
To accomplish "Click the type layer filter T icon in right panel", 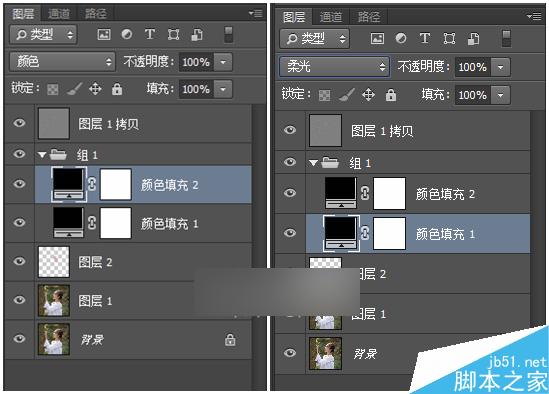I will click(x=425, y=38).
